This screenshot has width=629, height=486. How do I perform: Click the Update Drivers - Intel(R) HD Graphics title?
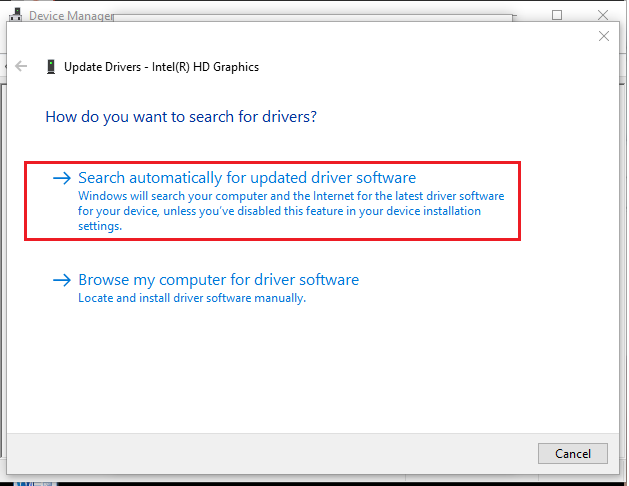[x=161, y=67]
